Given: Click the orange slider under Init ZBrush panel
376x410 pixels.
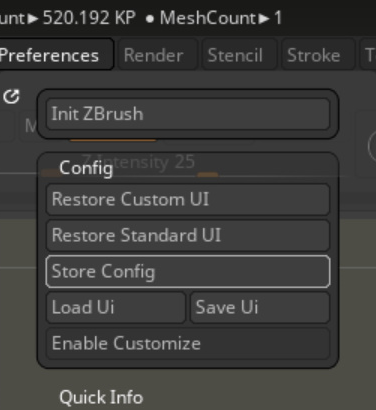Looking at the screenshot, I should 113,140.
